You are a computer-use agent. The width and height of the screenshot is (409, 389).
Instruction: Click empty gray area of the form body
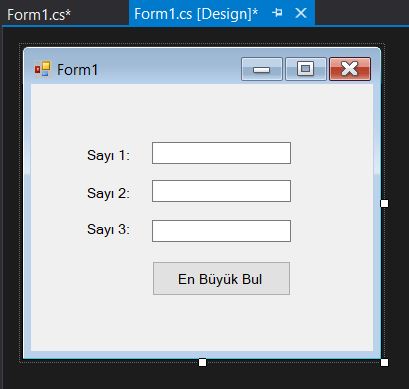200,323
